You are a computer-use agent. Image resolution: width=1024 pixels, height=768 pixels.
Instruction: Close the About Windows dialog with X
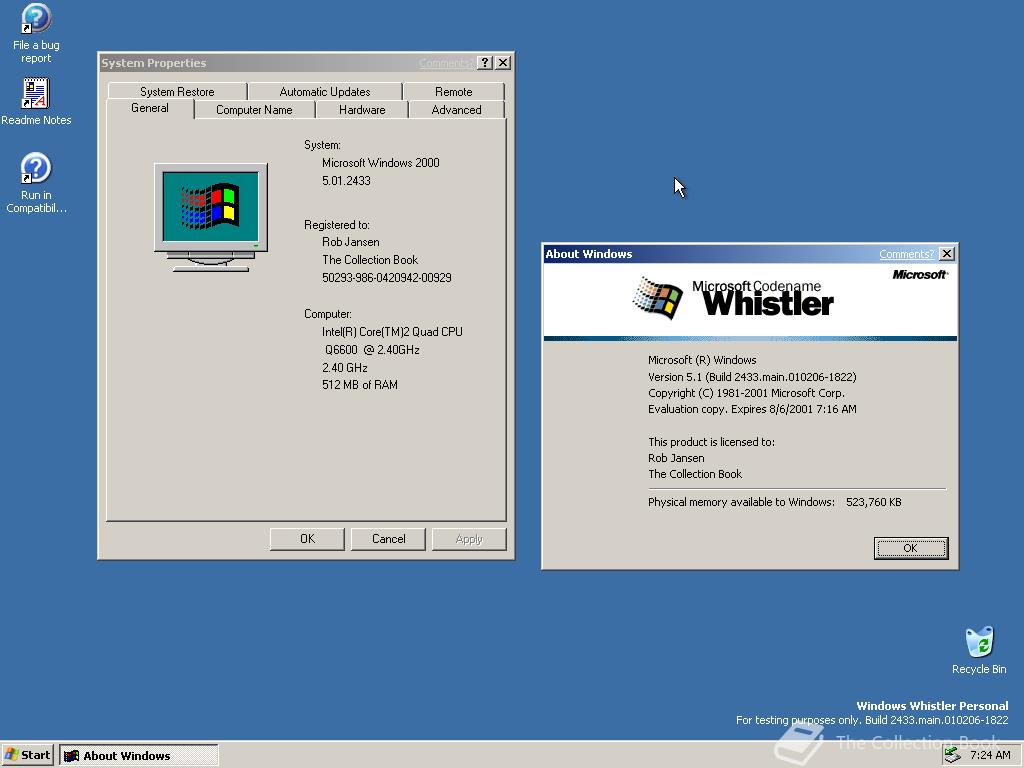pos(946,253)
